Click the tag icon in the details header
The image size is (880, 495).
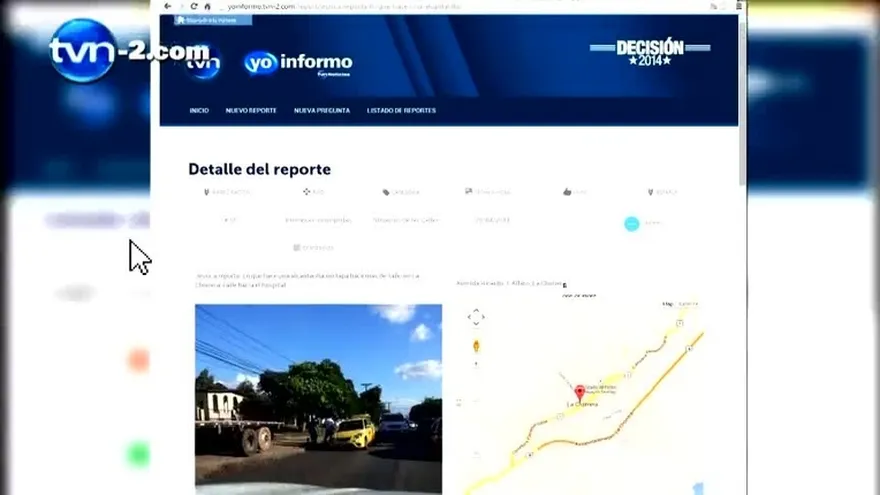click(x=386, y=192)
